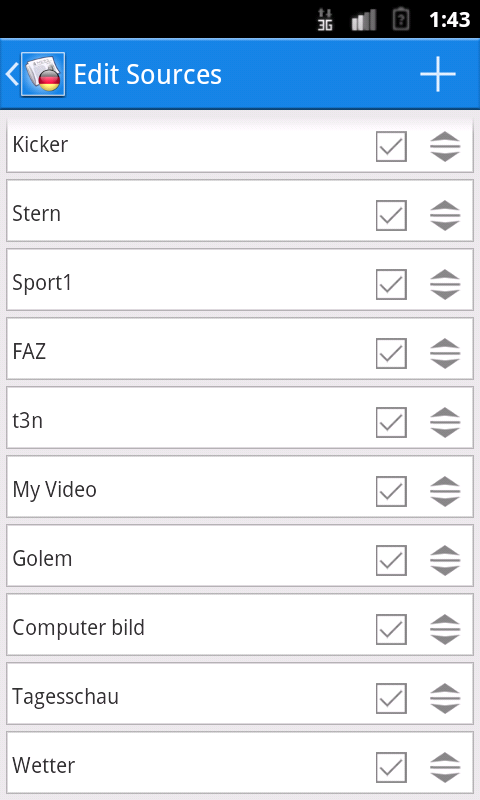Tap the reorder handle for Golem
The image size is (480, 800).
[x=445, y=560]
